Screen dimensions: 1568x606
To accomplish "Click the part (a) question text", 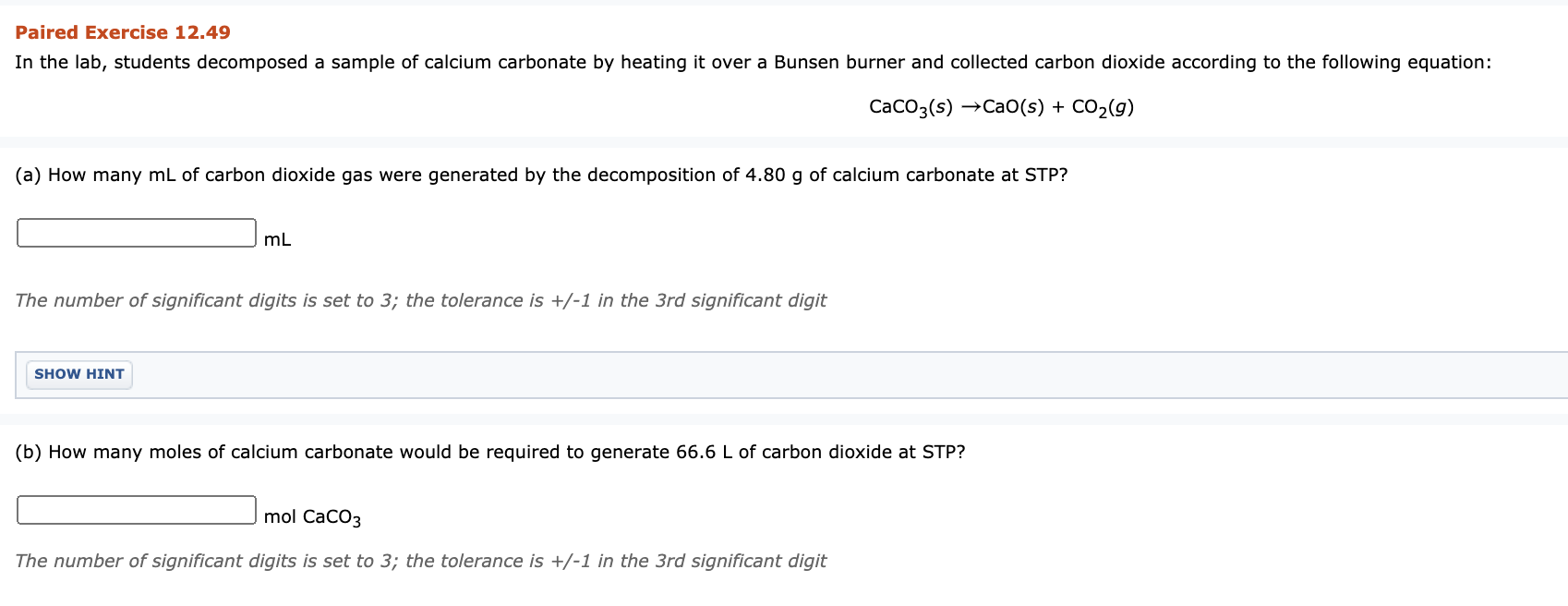I will coord(540,174).
